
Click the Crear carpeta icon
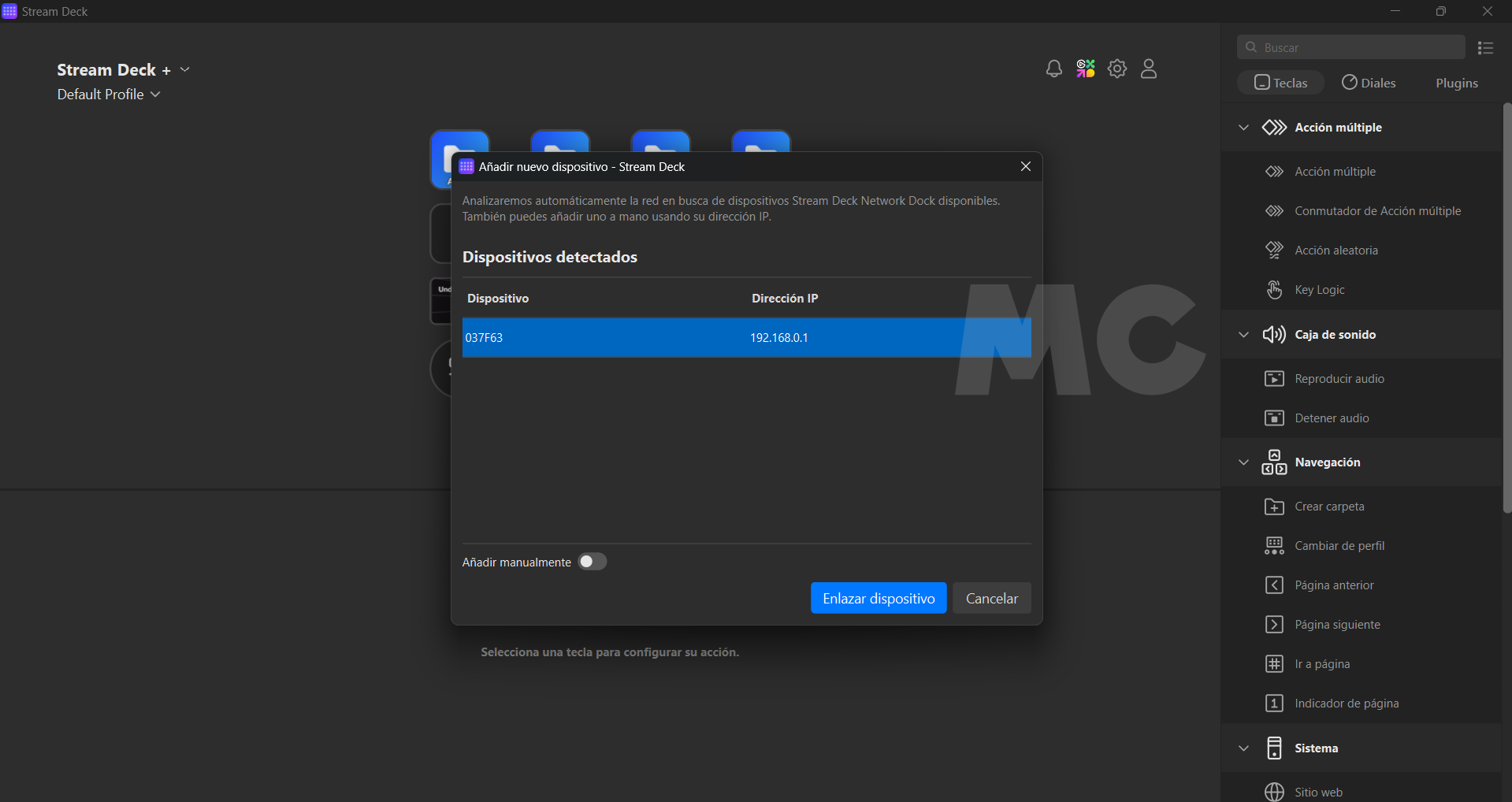coord(1274,507)
